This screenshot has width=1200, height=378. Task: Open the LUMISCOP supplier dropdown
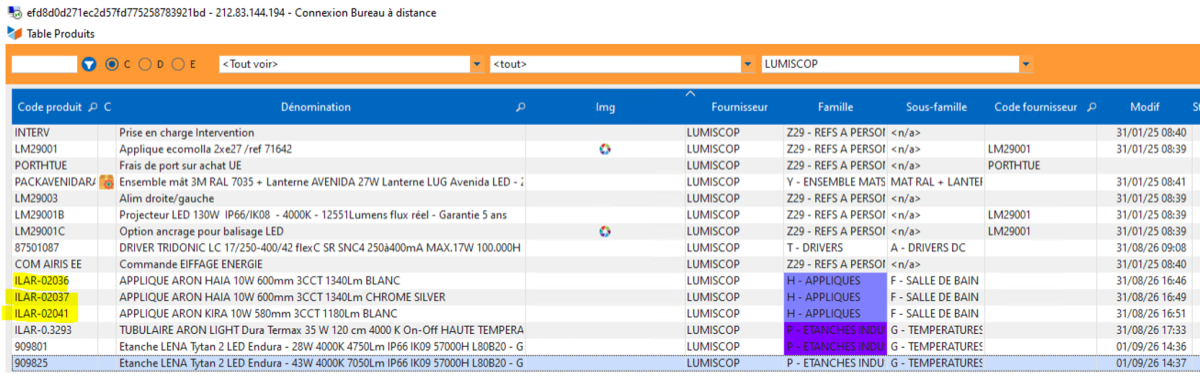click(1026, 64)
